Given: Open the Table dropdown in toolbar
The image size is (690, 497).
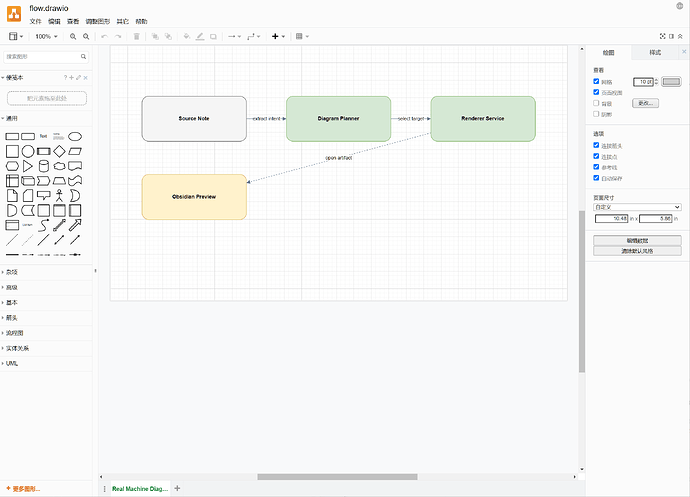Looking at the screenshot, I should click(302, 37).
